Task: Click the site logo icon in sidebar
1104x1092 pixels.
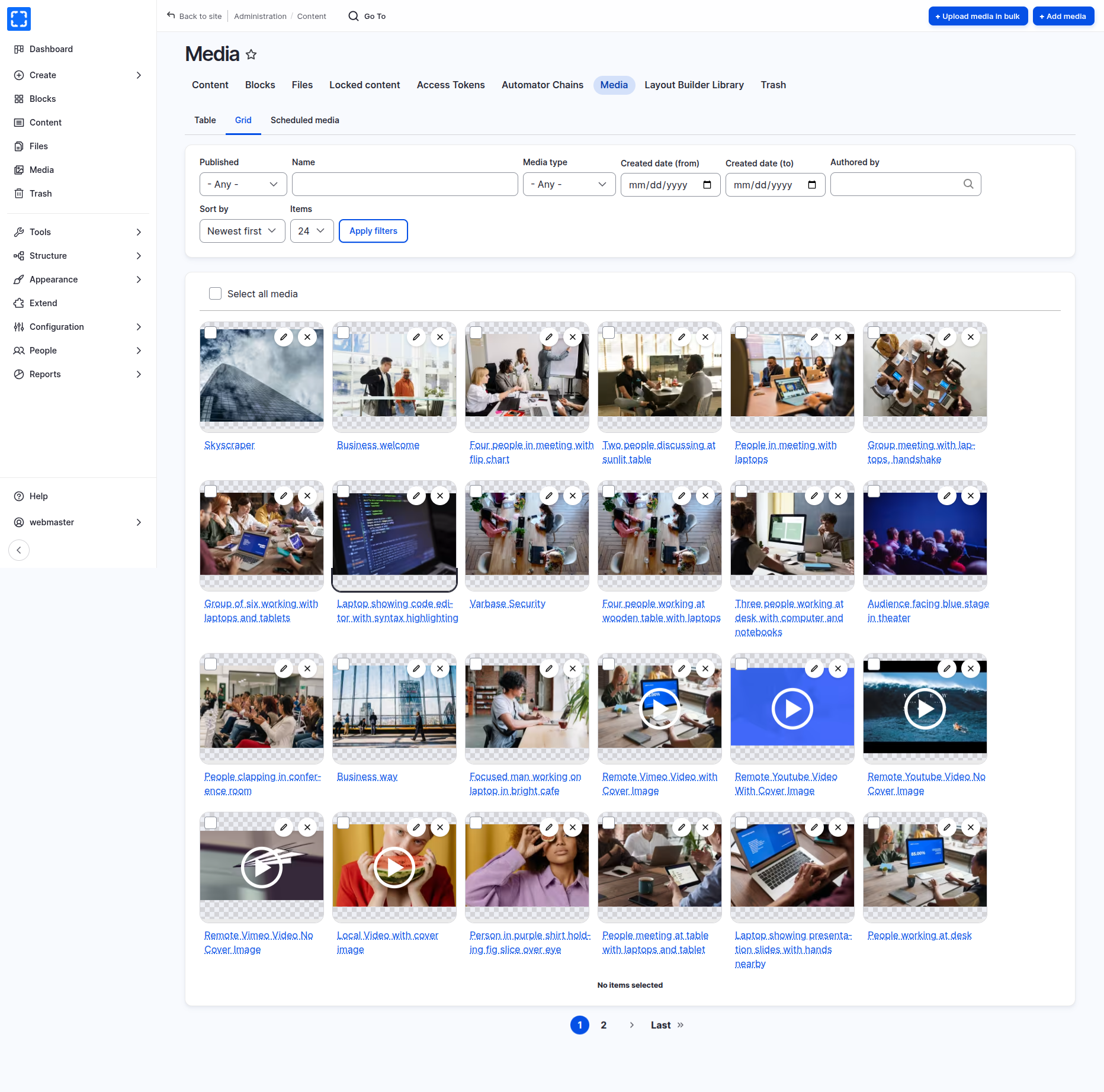Action: tap(19, 19)
